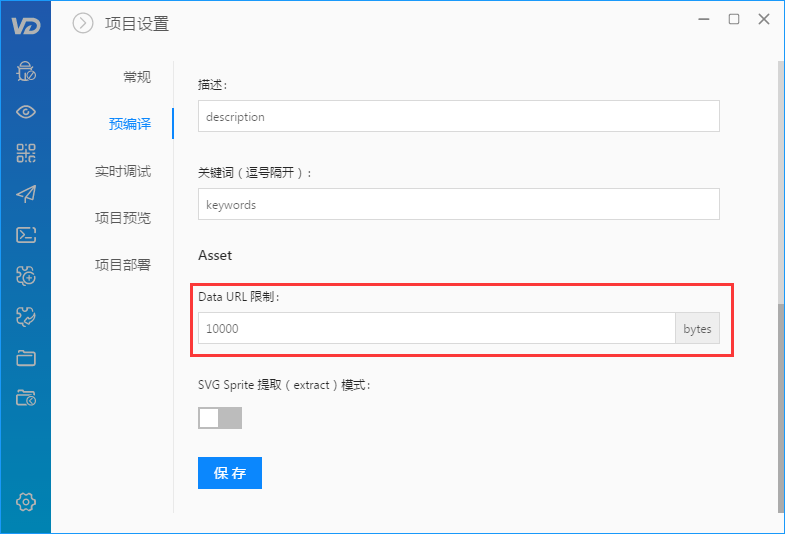Click the vertical scrollbar thumb
785x534 pixels.
[781, 407]
